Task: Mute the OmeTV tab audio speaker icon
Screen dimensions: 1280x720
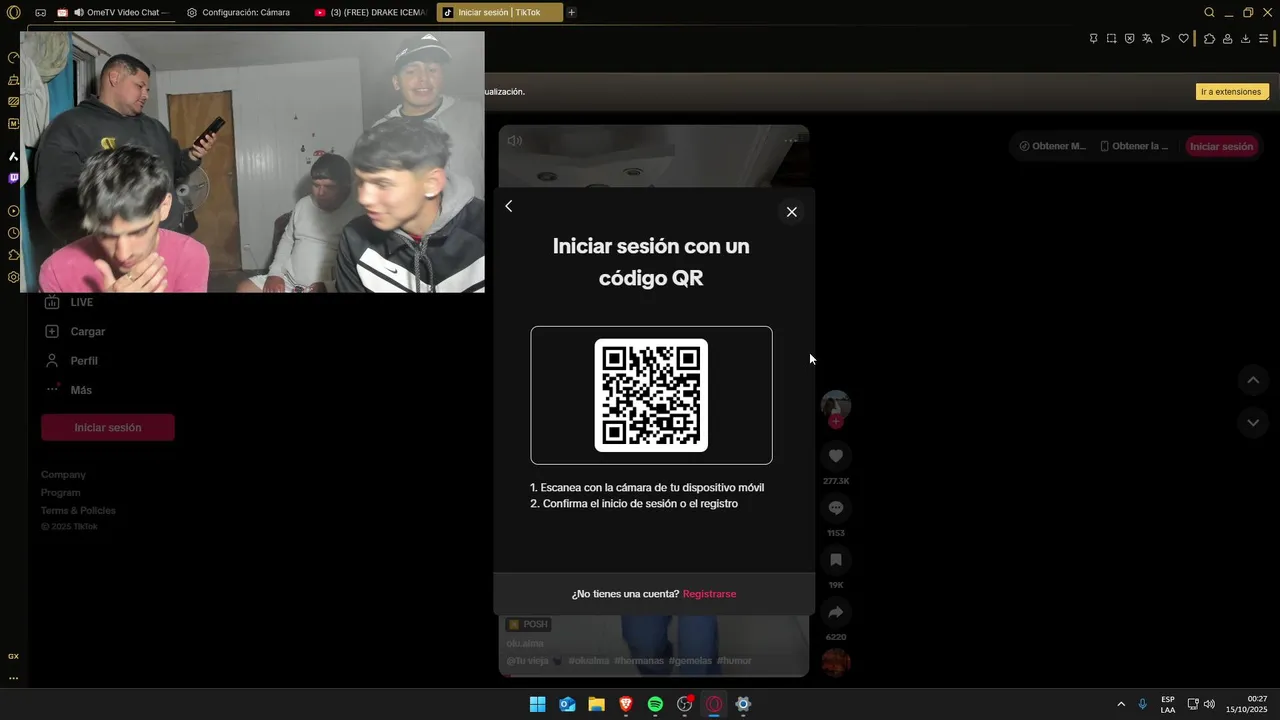Action: click(x=79, y=13)
